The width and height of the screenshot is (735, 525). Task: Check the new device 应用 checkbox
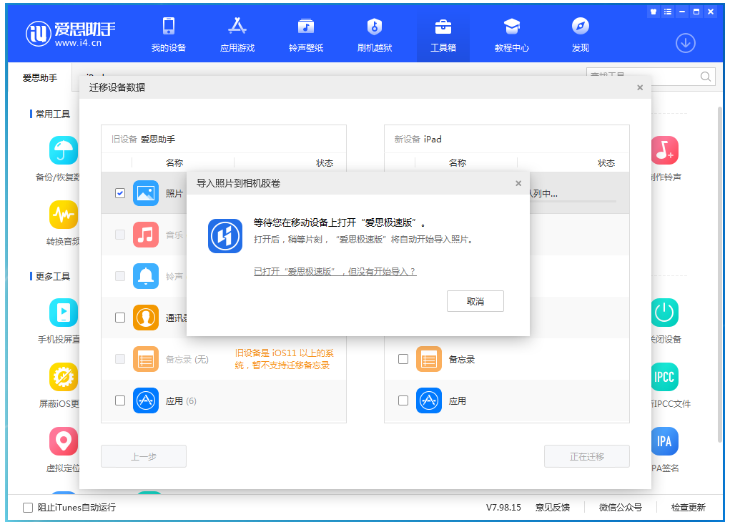[403, 400]
